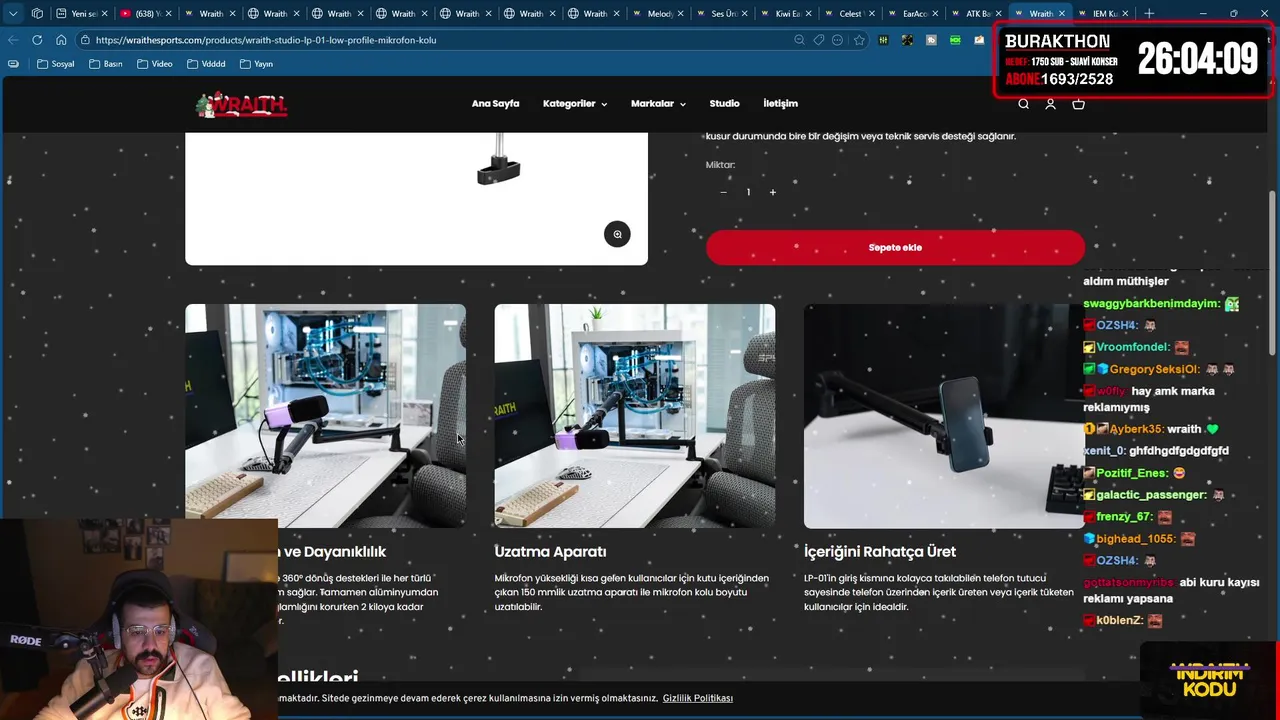This screenshot has height=720, width=1280.
Task: Open the desk microphone arm photo
Action: tap(325, 416)
